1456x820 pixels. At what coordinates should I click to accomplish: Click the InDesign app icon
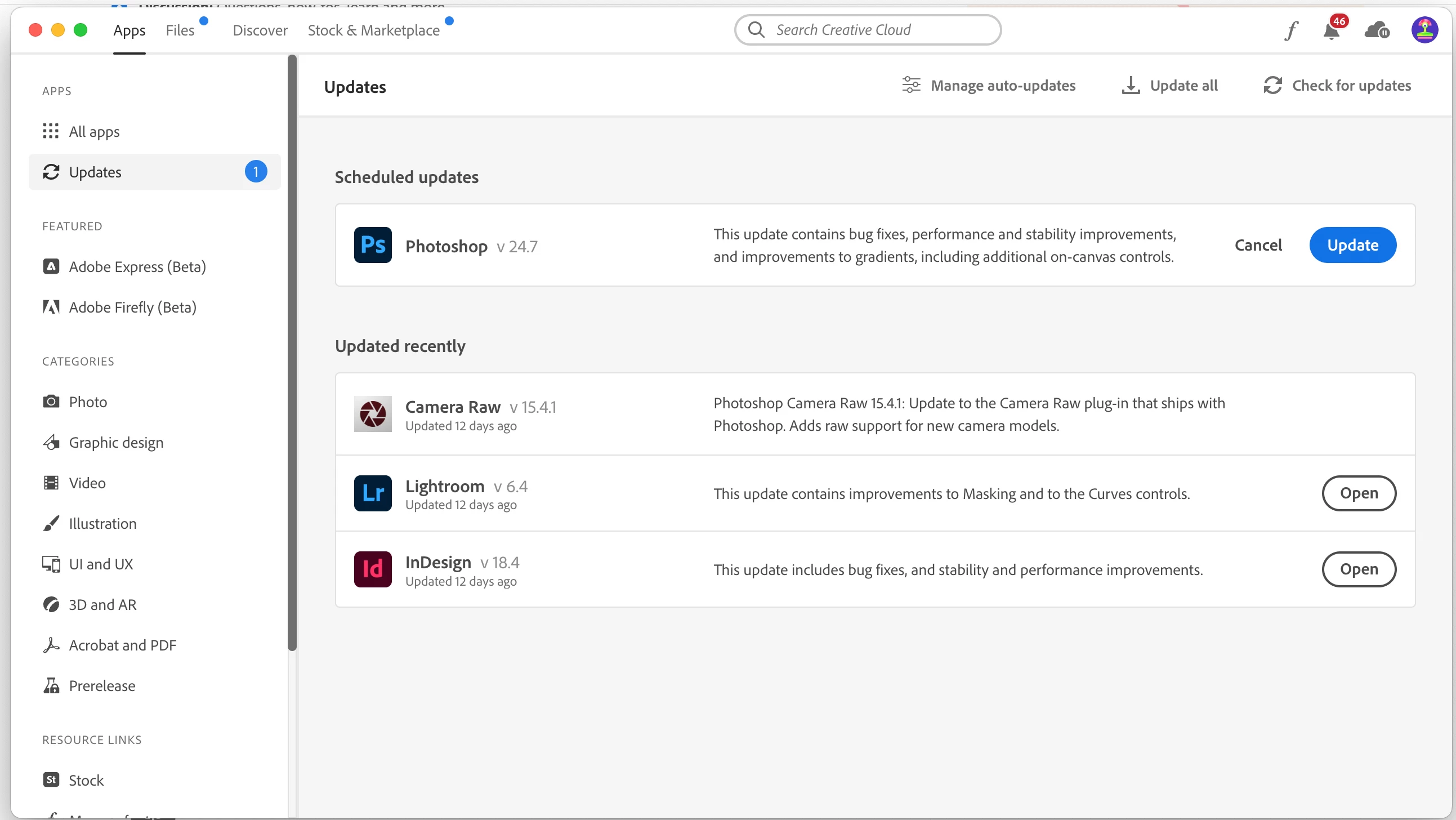[373, 569]
